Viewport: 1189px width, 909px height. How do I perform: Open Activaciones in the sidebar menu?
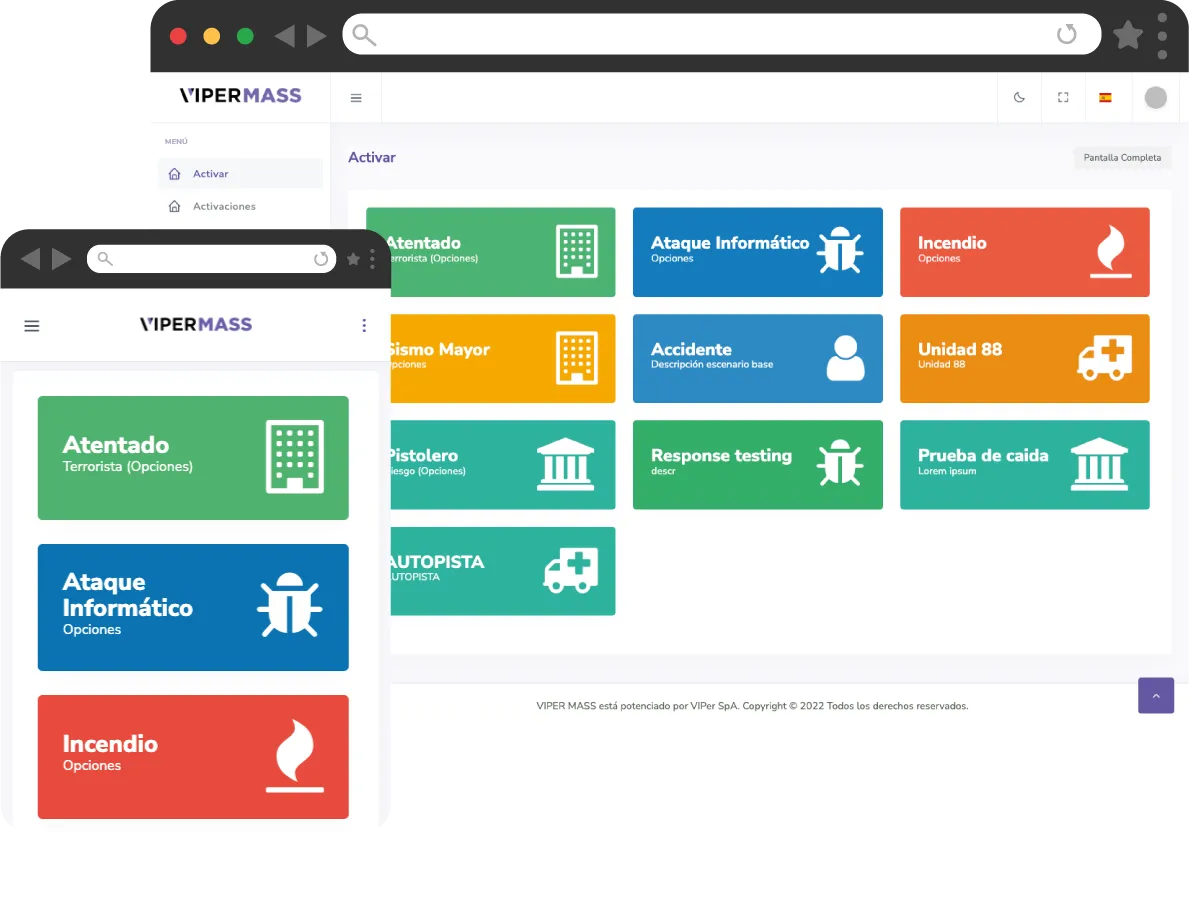pos(224,206)
